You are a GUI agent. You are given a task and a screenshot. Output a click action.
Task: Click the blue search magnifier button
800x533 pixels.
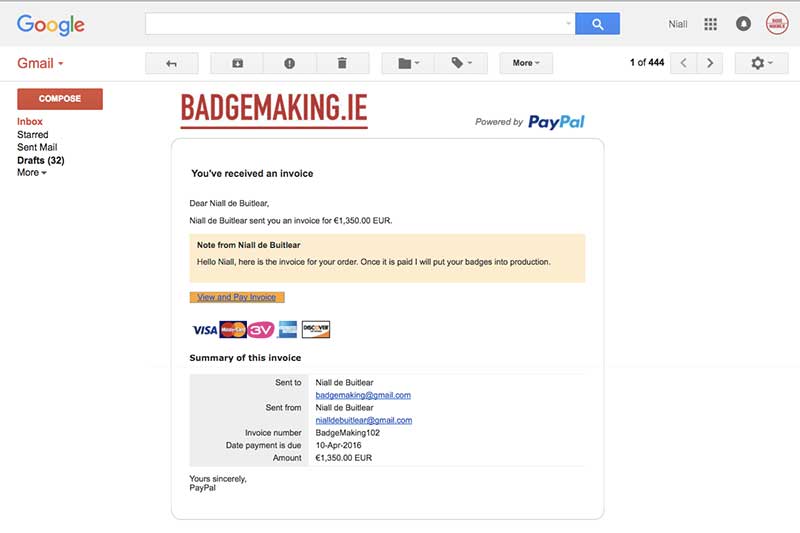pos(597,24)
